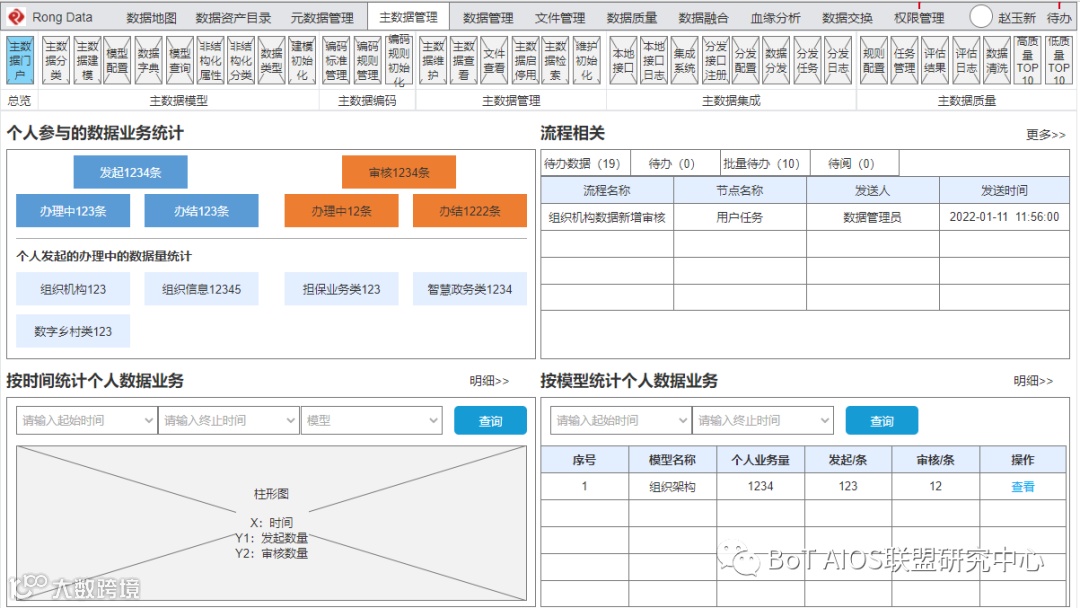Expand end time dropdown in 按时间统计 section
Image resolution: width=1080 pixels, height=608 pixels.
[x=229, y=420]
